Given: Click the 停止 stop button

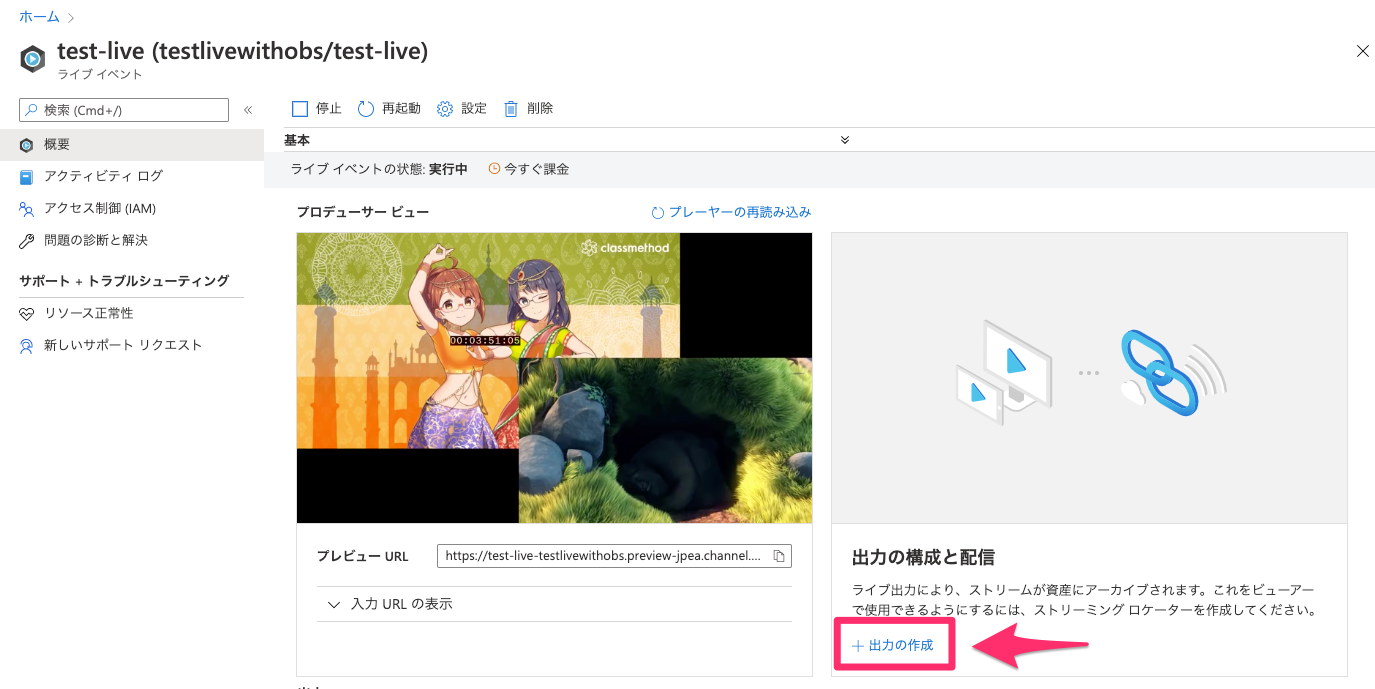Looking at the screenshot, I should 316,108.
